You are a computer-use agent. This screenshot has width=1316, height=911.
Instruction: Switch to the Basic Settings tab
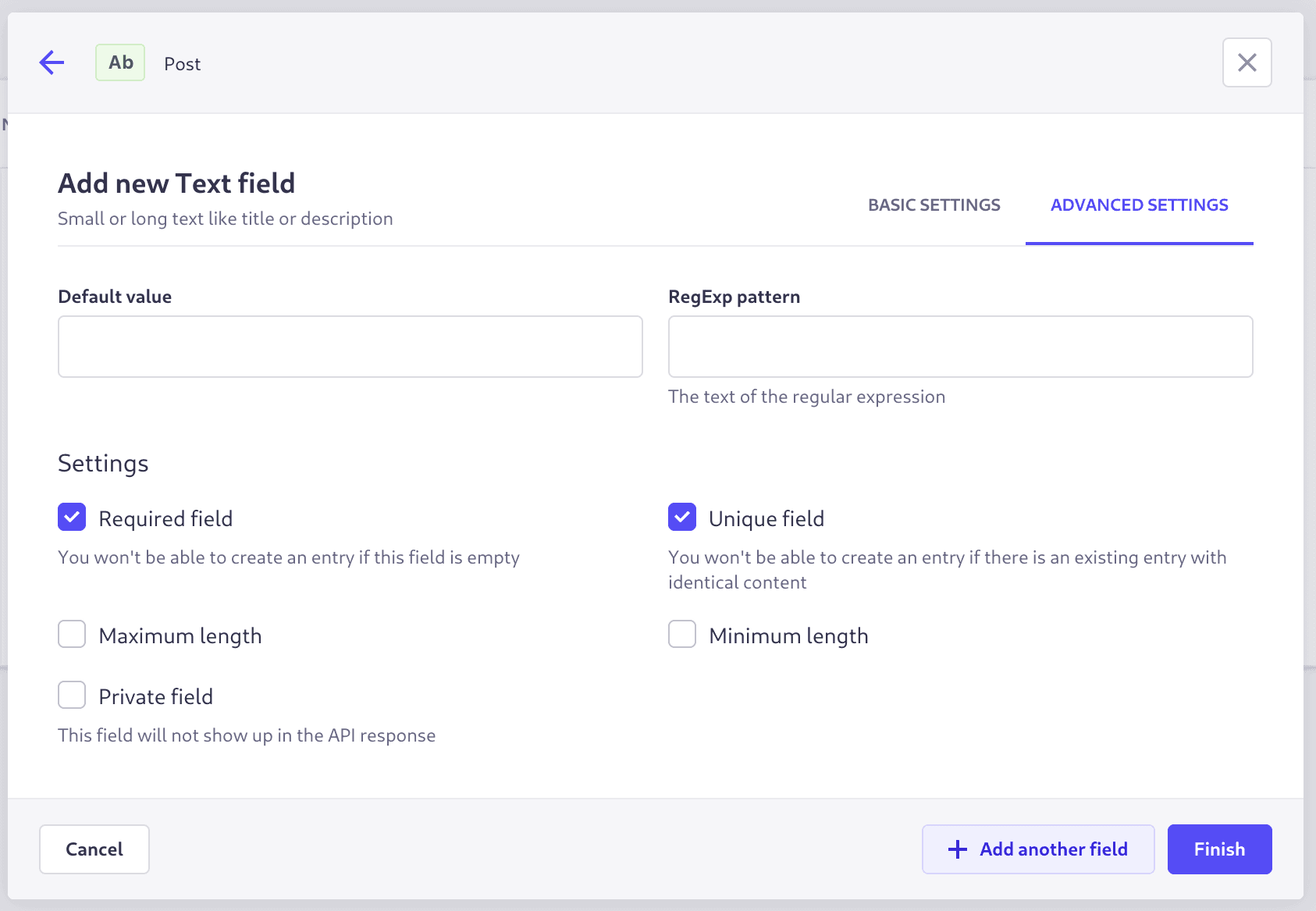click(934, 205)
